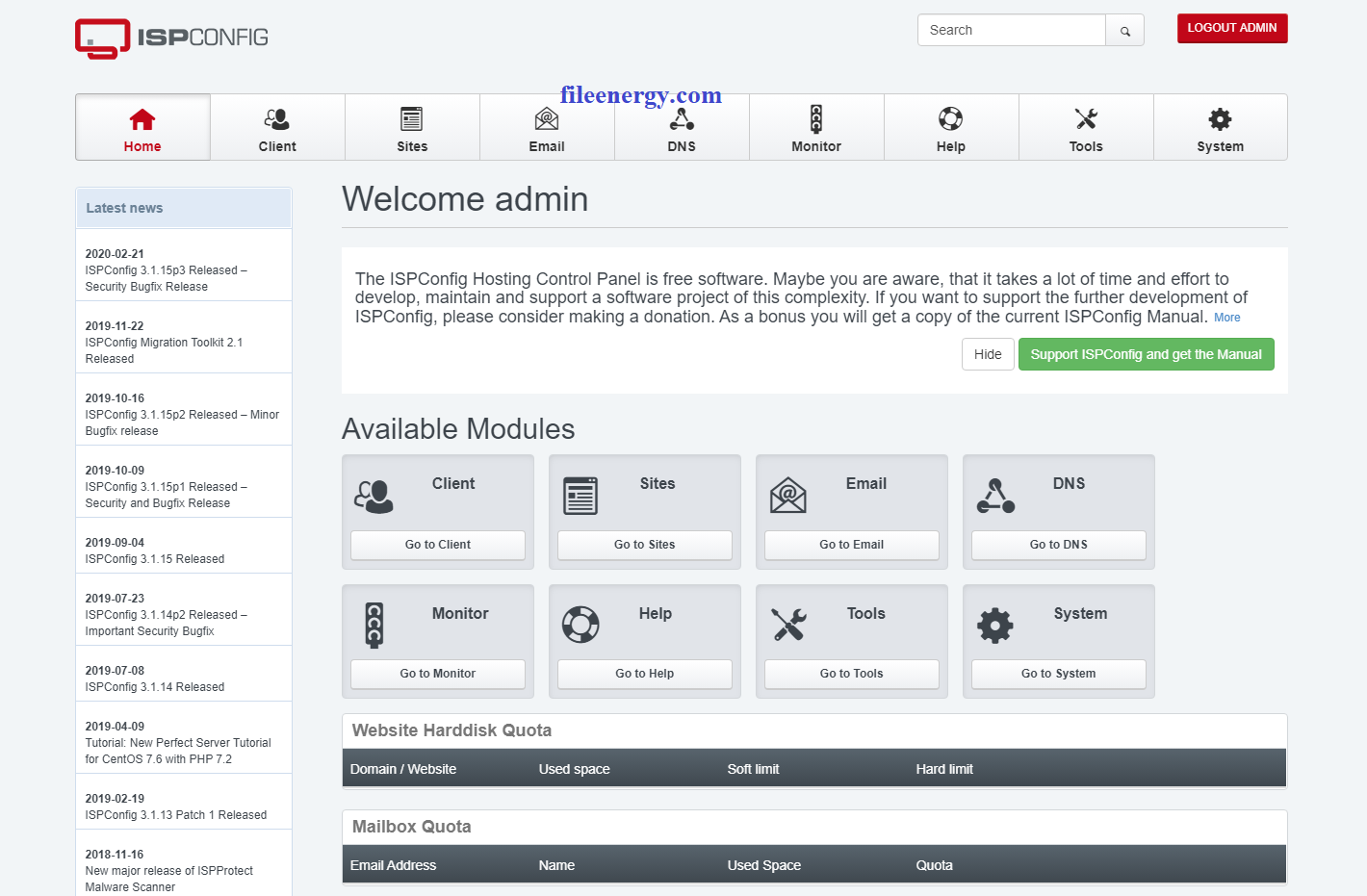Open the System gear nav icon
The height and width of the screenshot is (896, 1367).
tap(1221, 119)
